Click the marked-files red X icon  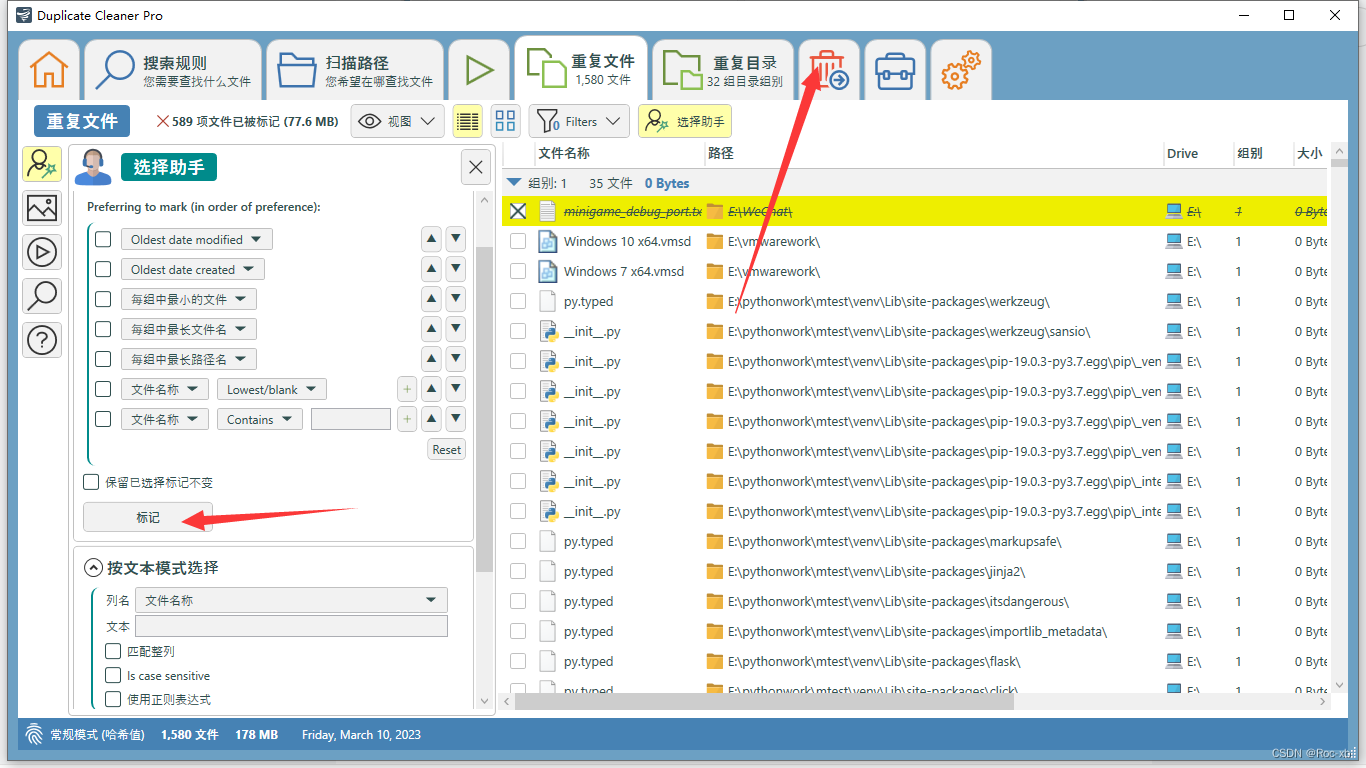pyautogui.click(x=163, y=121)
